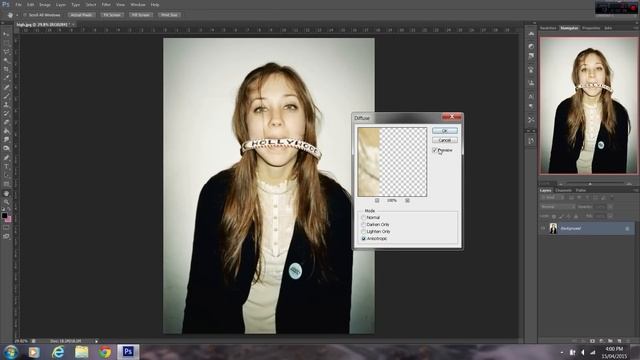Screen dimensions: 640x360
Task: Click Cancel in the Diffuse dialog
Action: click(444, 140)
